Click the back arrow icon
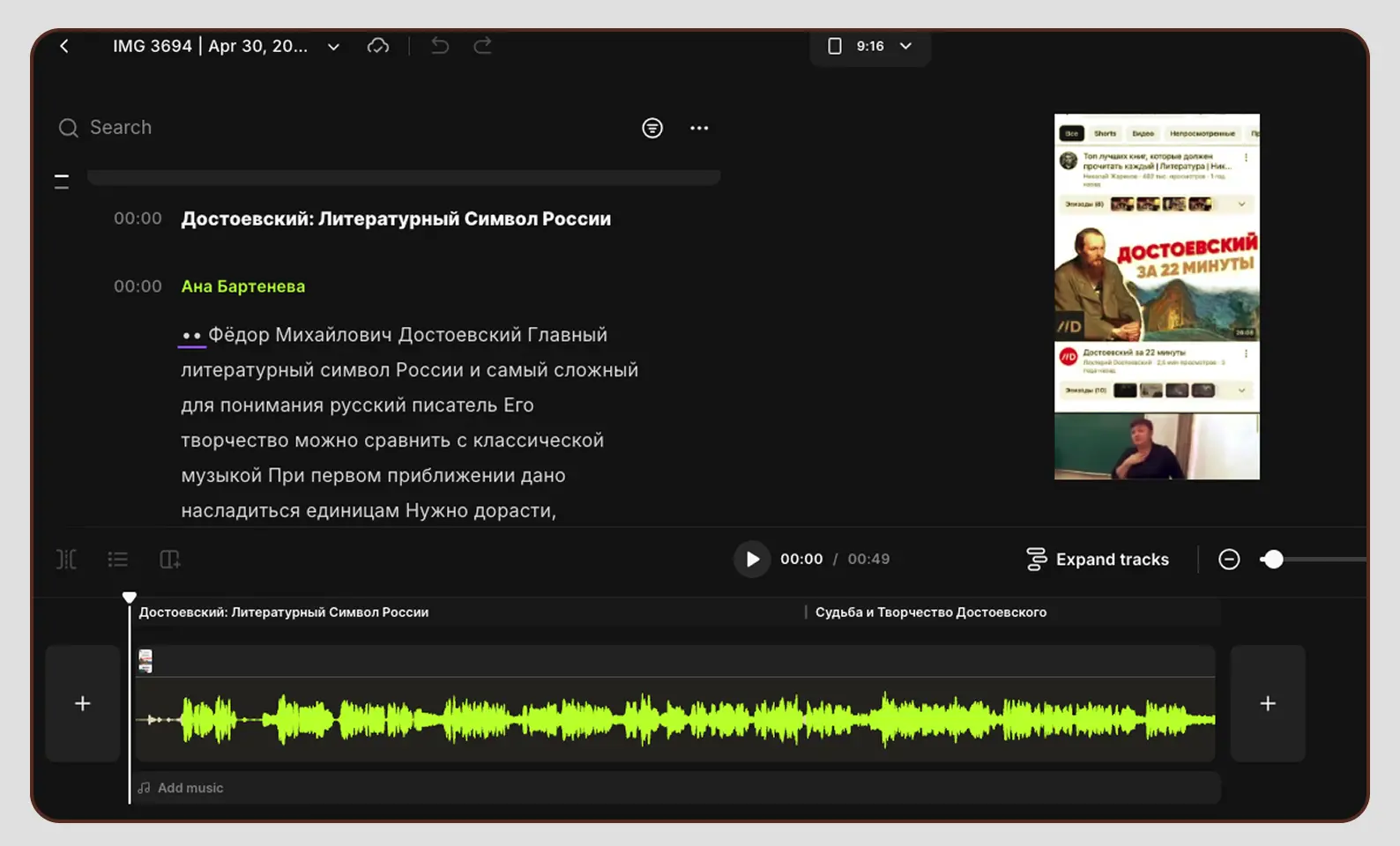Viewport: 1400px width, 846px height. (x=64, y=46)
